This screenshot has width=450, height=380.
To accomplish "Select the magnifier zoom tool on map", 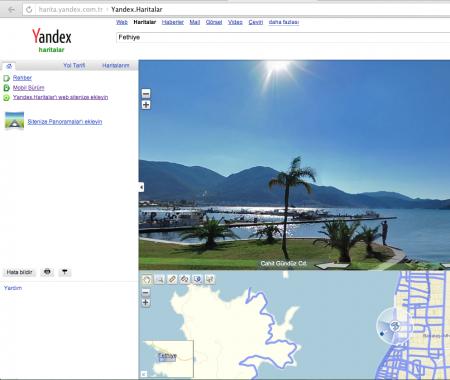I will 160,279.
